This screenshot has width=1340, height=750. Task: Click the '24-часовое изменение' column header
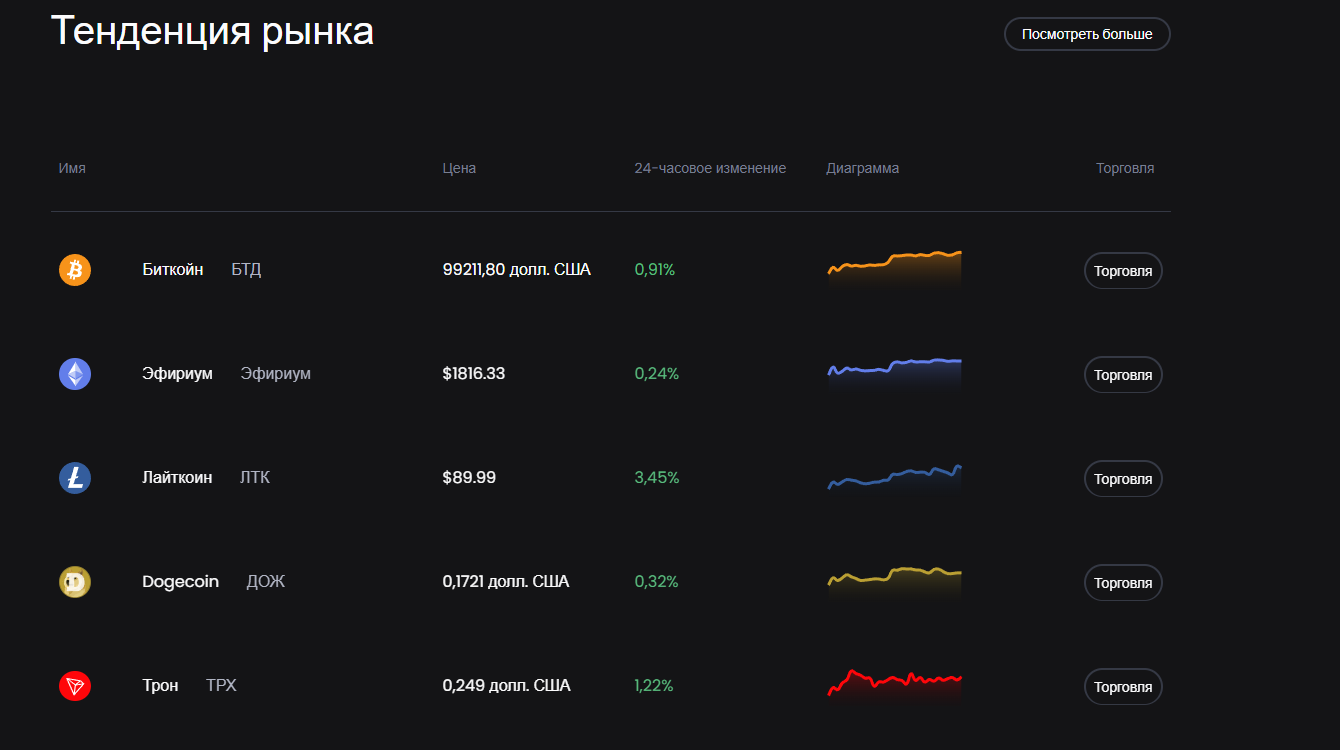click(x=710, y=168)
